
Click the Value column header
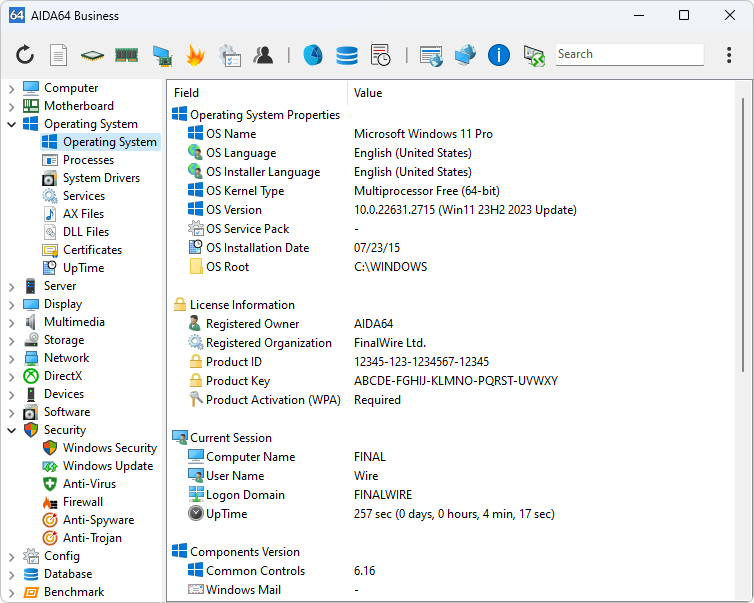click(368, 93)
